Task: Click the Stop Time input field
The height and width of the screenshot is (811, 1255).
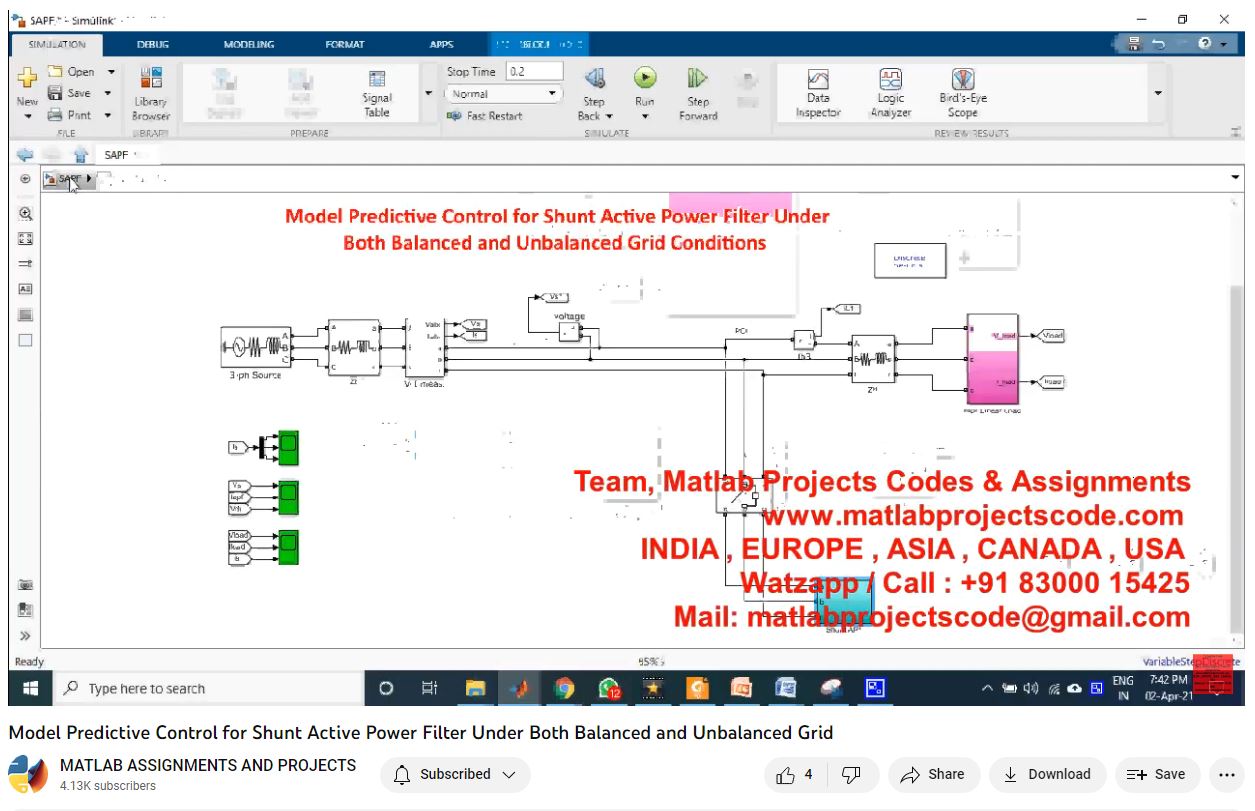Action: coord(534,72)
